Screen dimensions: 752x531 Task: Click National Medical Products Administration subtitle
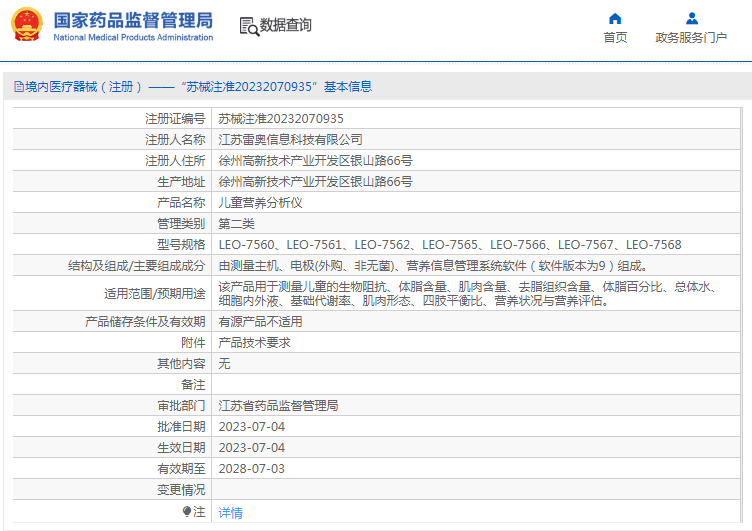click(x=133, y=37)
